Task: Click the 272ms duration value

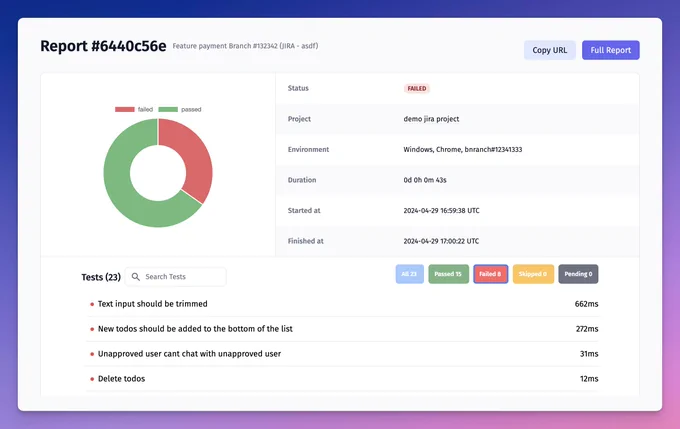Action: pos(587,329)
